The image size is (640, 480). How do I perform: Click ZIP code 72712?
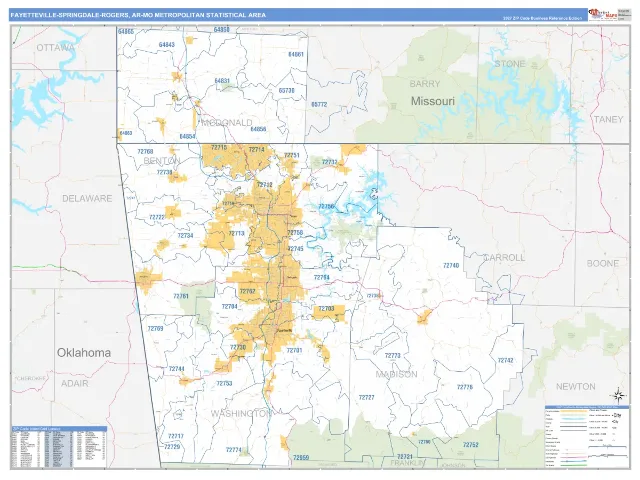tap(264, 185)
